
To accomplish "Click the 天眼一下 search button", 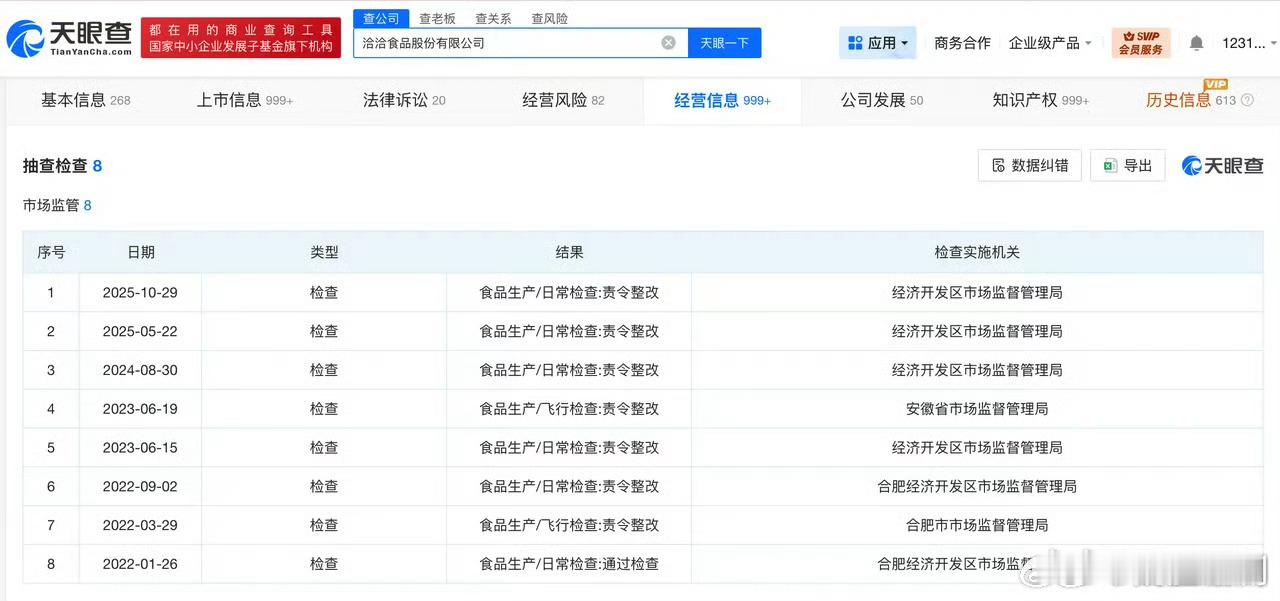I will coord(724,42).
